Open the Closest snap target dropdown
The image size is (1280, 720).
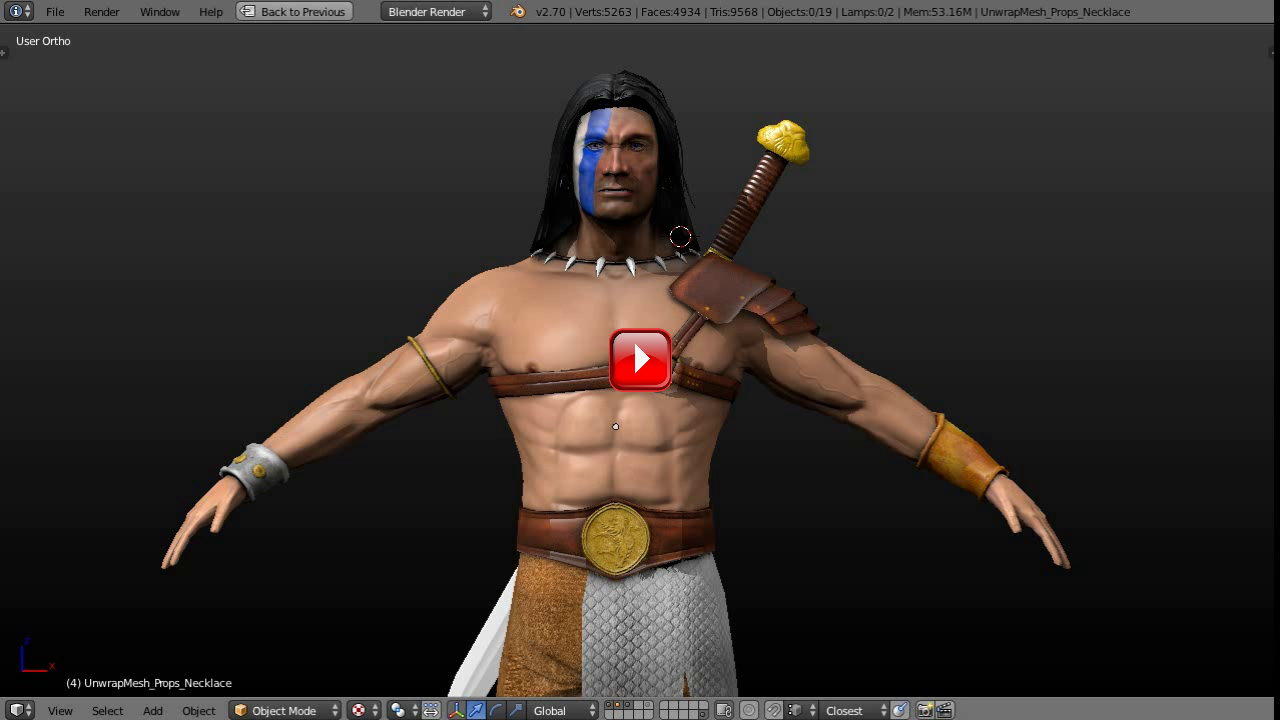point(854,710)
